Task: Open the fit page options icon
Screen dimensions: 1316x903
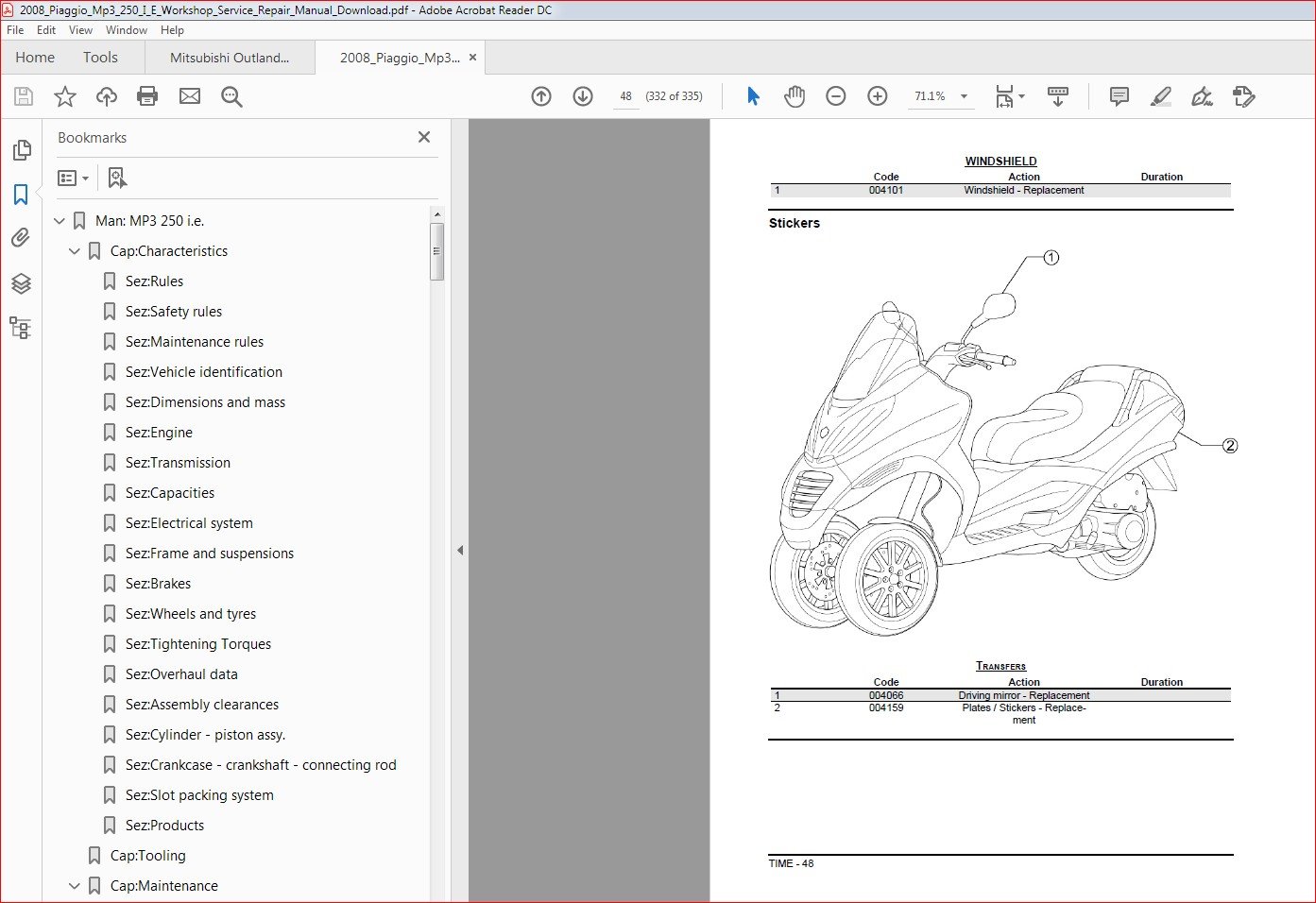Action: (1010, 96)
